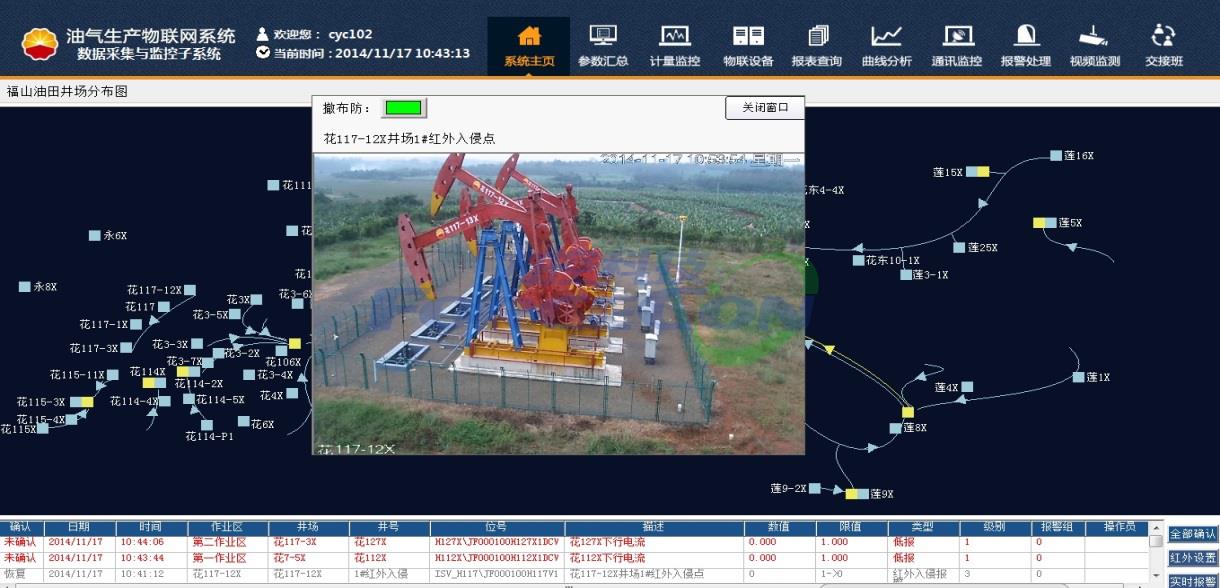Open the 报表查询 icon
Viewport: 1220px width, 588px height.
click(817, 36)
